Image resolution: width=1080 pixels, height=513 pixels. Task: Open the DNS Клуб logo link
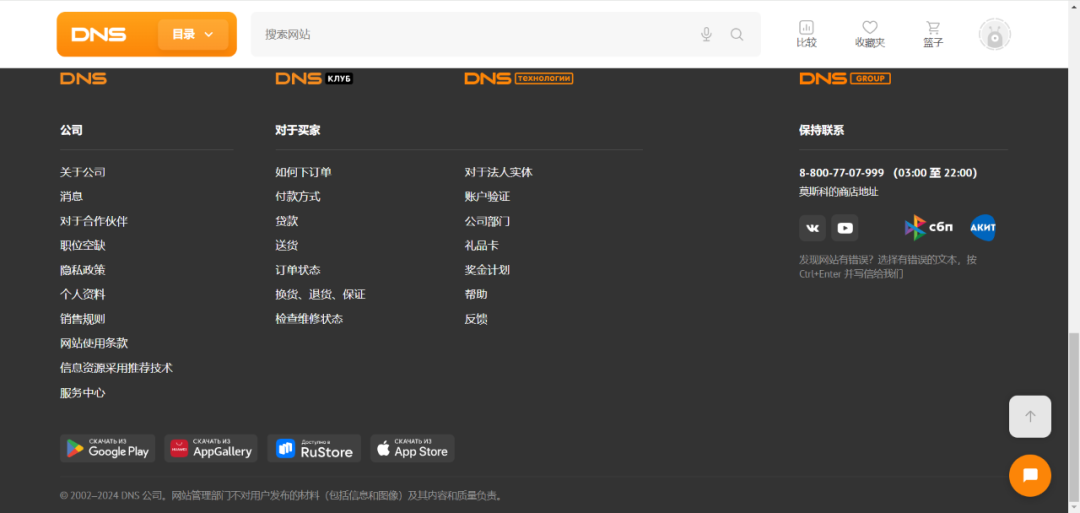(x=314, y=78)
